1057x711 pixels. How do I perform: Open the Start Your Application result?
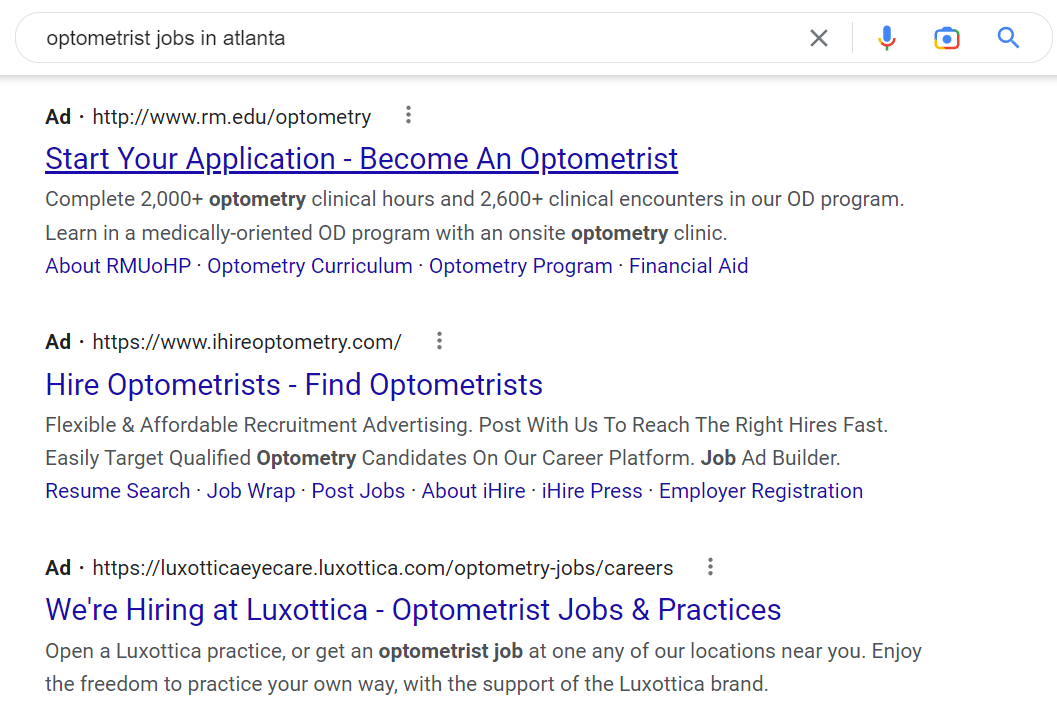click(361, 158)
